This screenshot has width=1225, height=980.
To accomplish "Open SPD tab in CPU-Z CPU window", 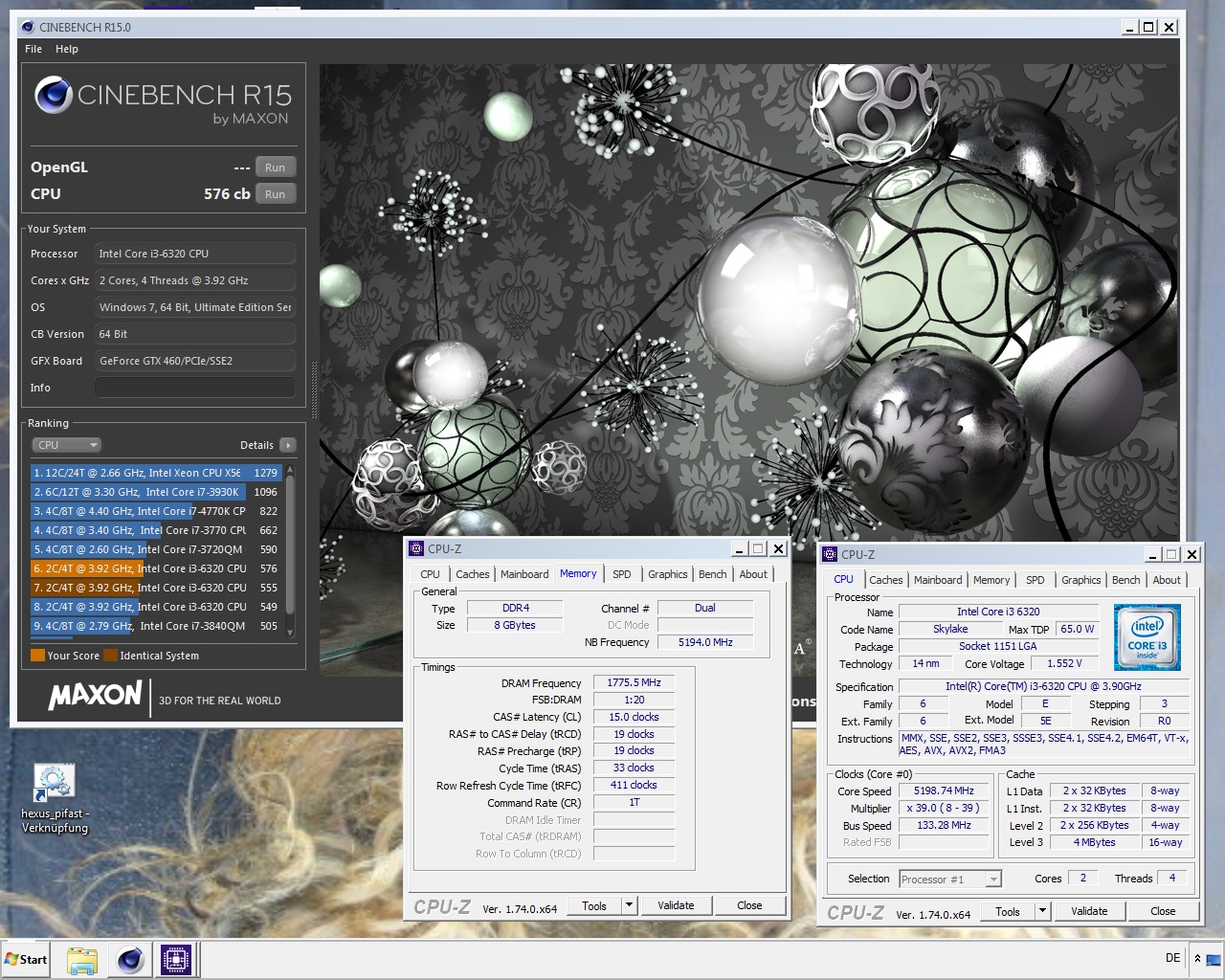I will coord(1036,580).
